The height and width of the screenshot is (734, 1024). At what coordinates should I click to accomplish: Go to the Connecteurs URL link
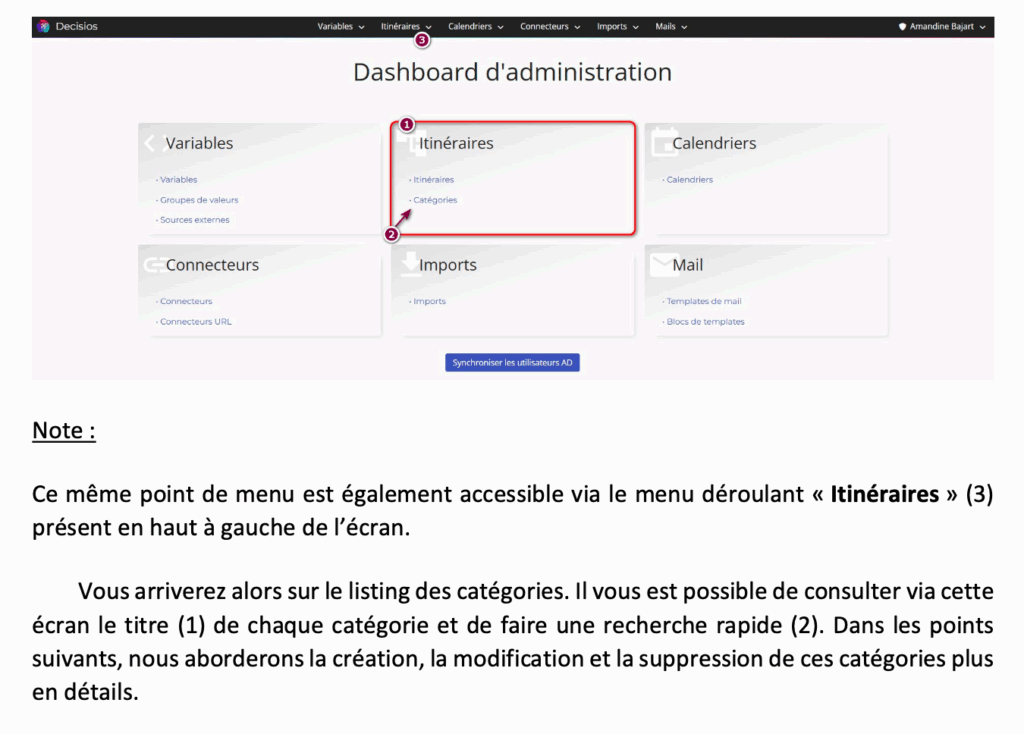tap(196, 322)
